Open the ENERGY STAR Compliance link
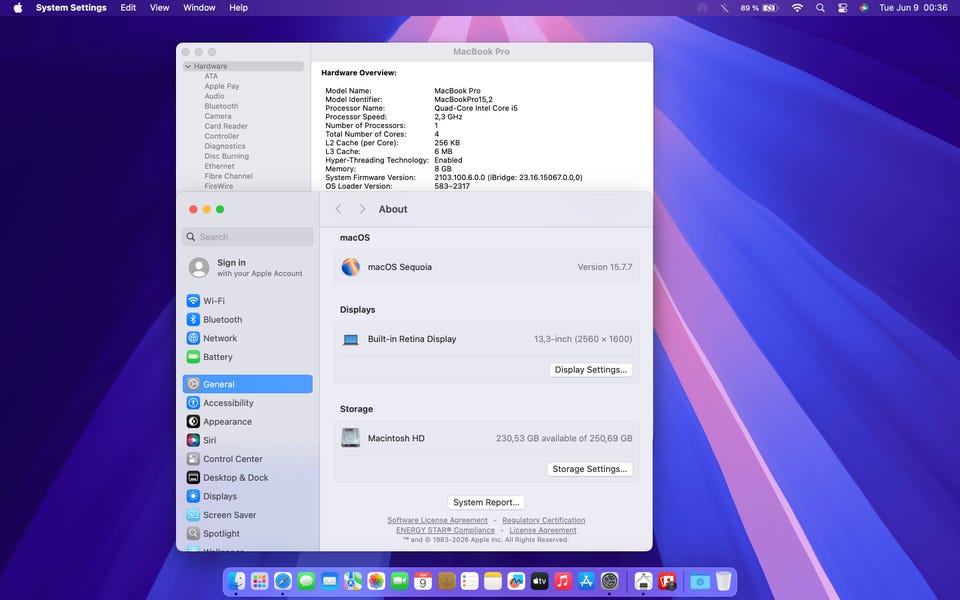Screen dimensions: 960x600 click(x=445, y=530)
